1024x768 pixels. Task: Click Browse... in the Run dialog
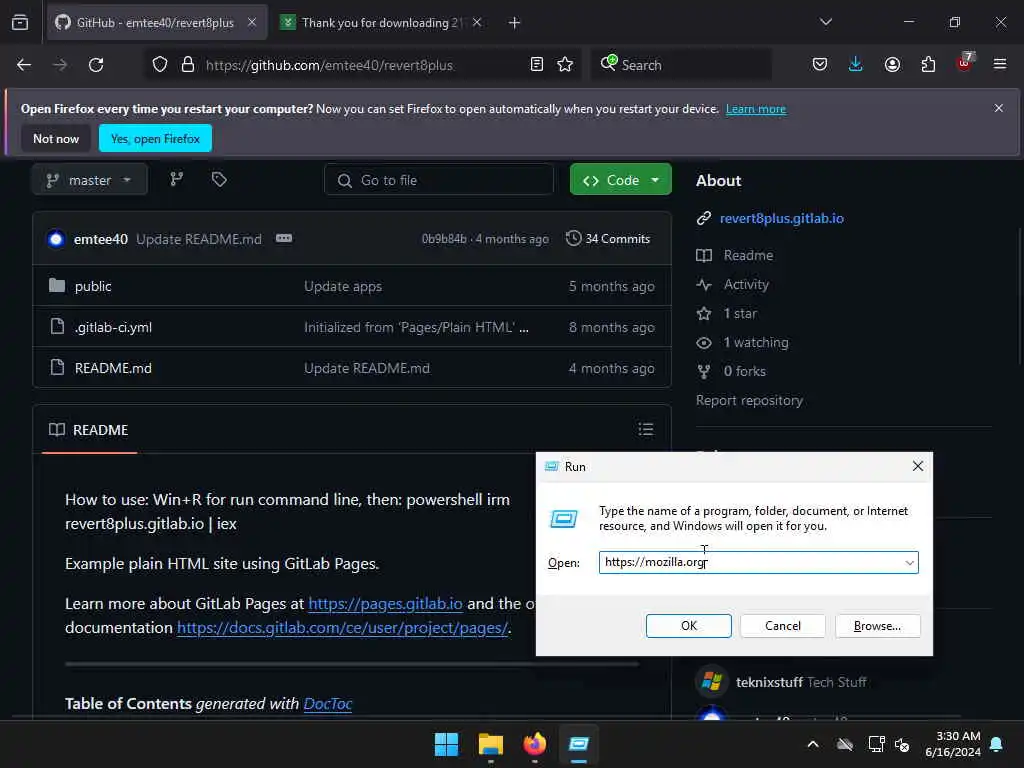pyautogui.click(x=878, y=626)
